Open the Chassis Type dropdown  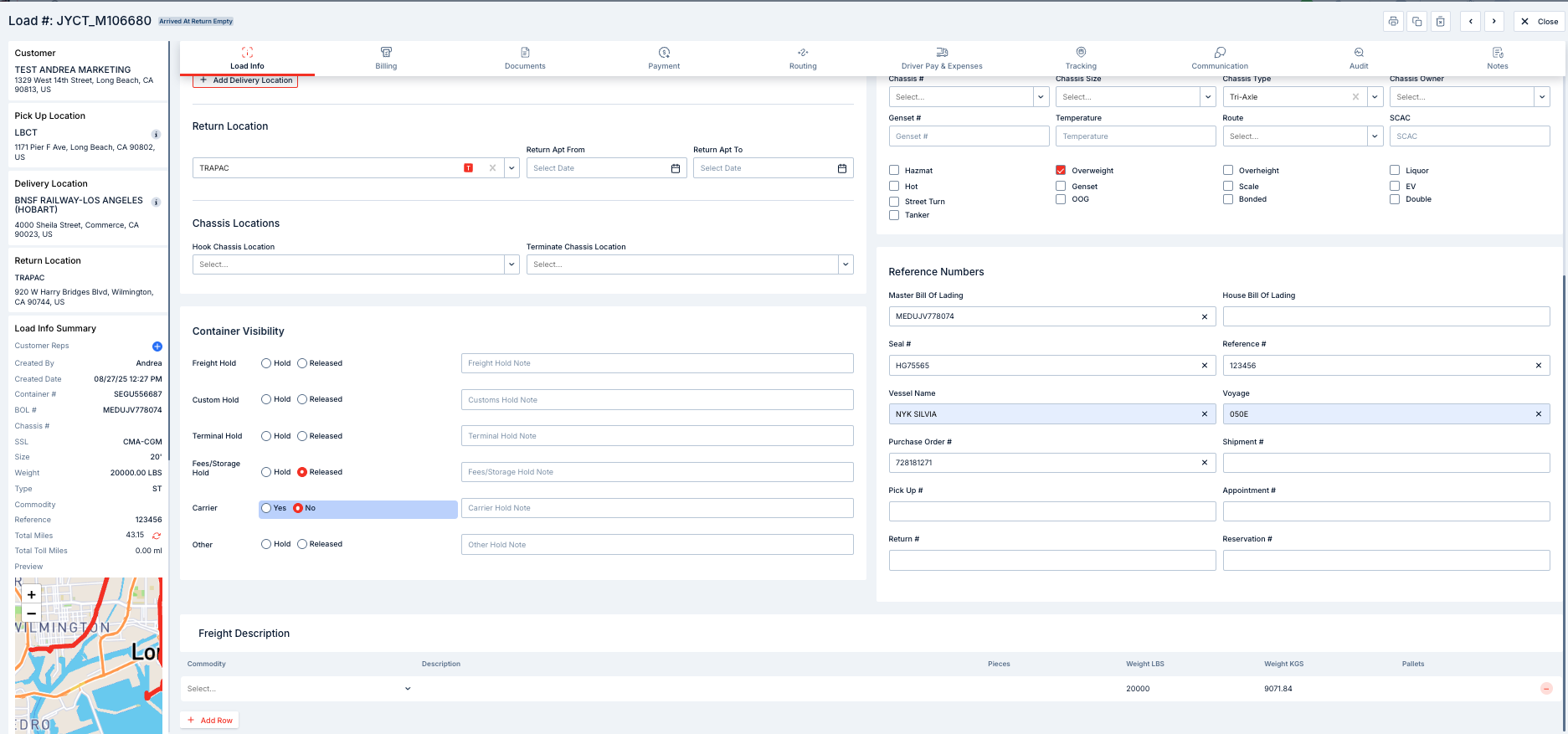pos(1375,97)
